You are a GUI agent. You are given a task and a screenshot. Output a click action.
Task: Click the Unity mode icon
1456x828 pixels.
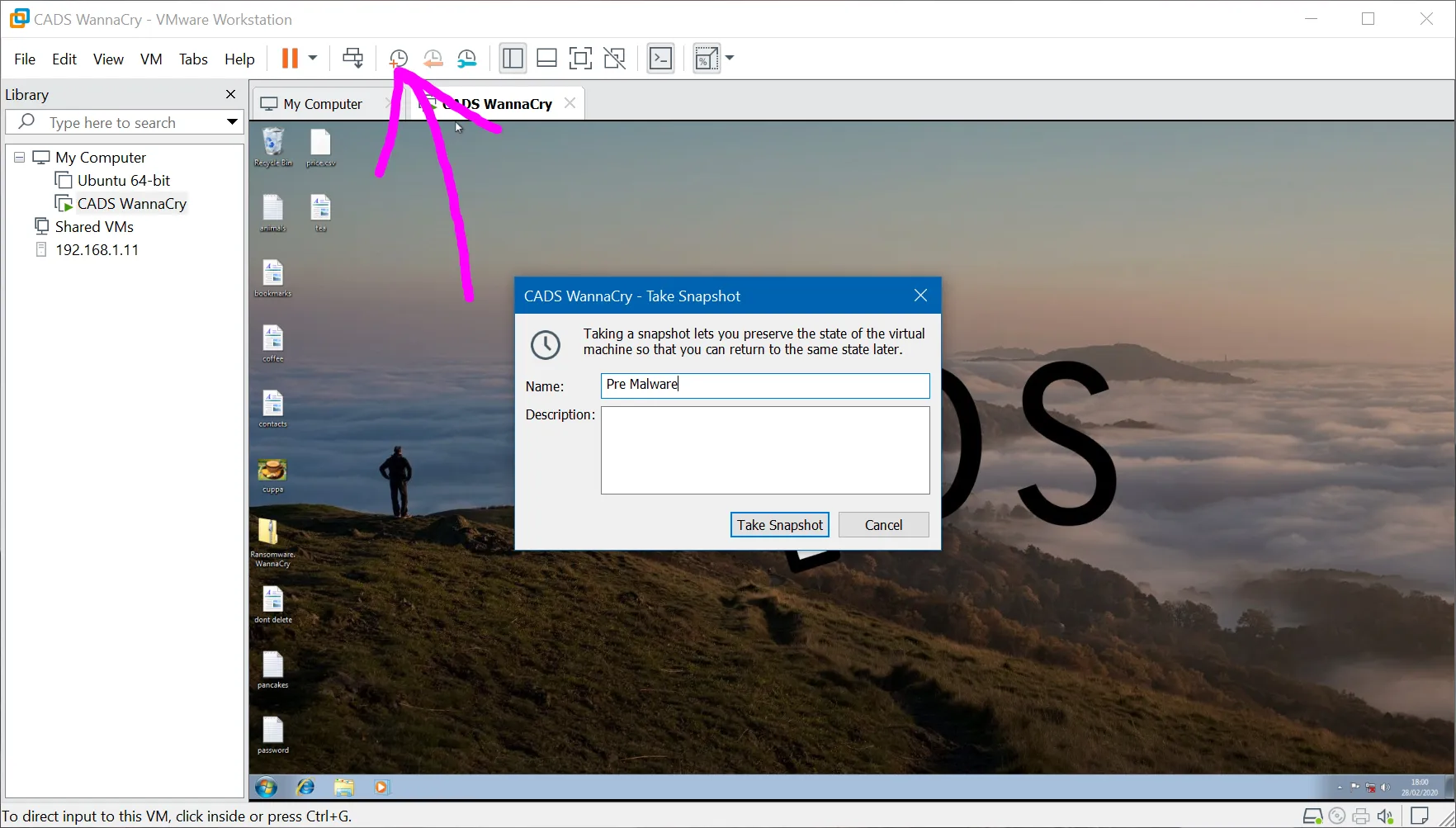[614, 59]
